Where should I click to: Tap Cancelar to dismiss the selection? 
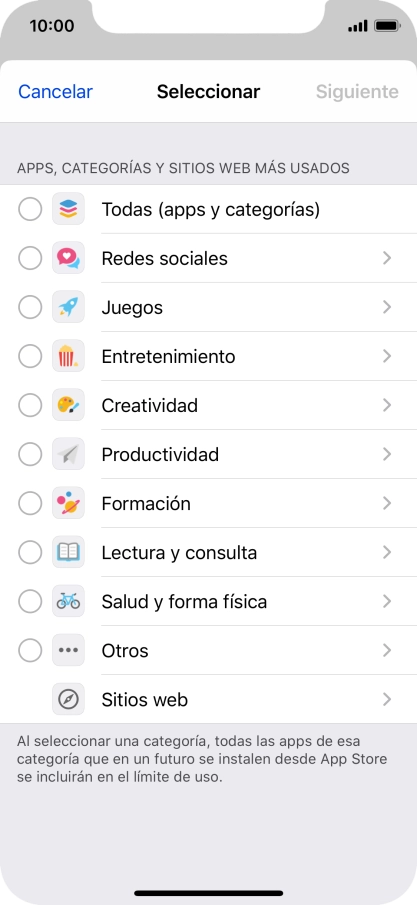(x=55, y=92)
